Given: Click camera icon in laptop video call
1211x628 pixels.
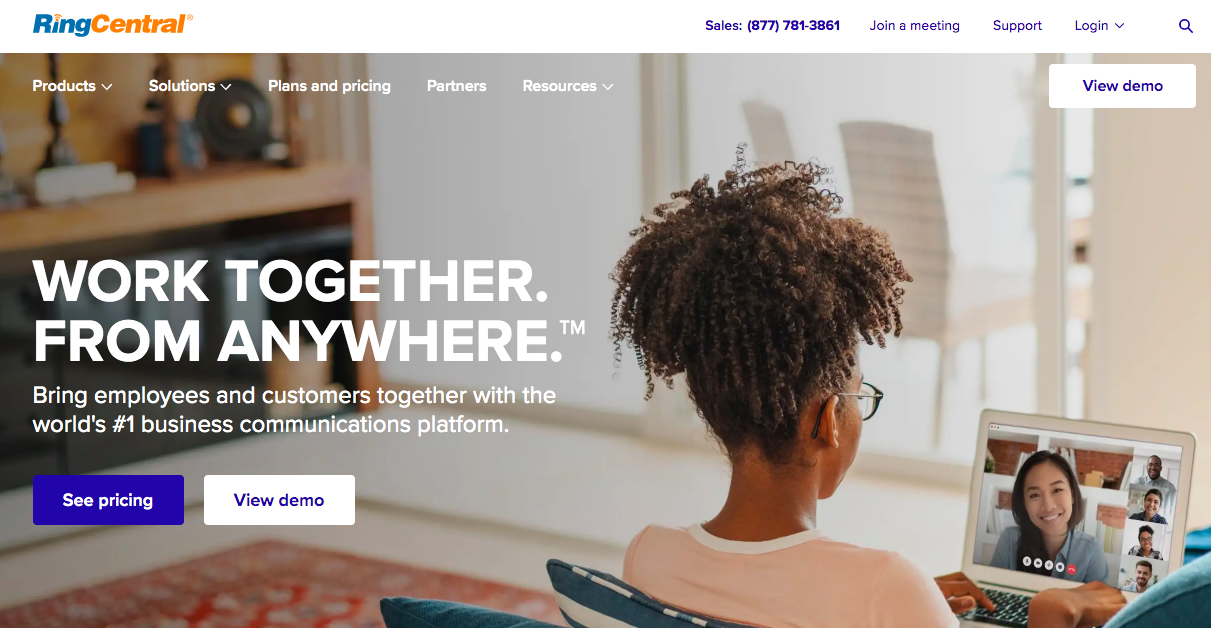Looking at the screenshot, I should [x=1038, y=563].
